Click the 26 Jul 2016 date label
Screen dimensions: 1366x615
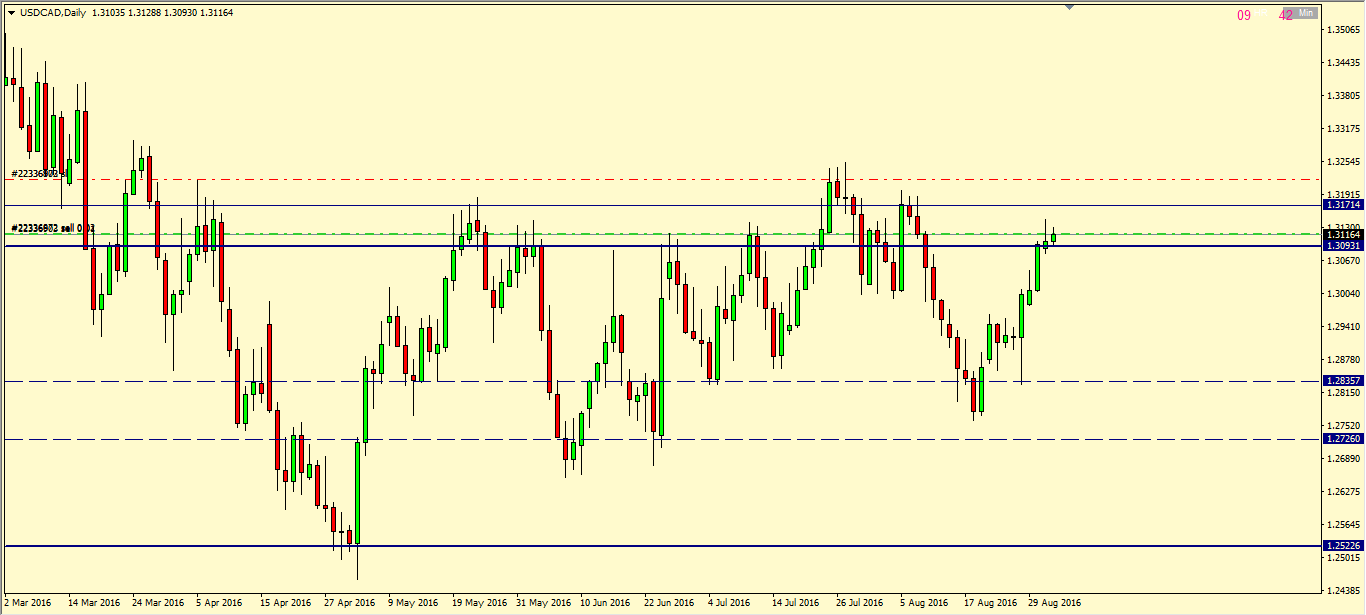(x=860, y=603)
